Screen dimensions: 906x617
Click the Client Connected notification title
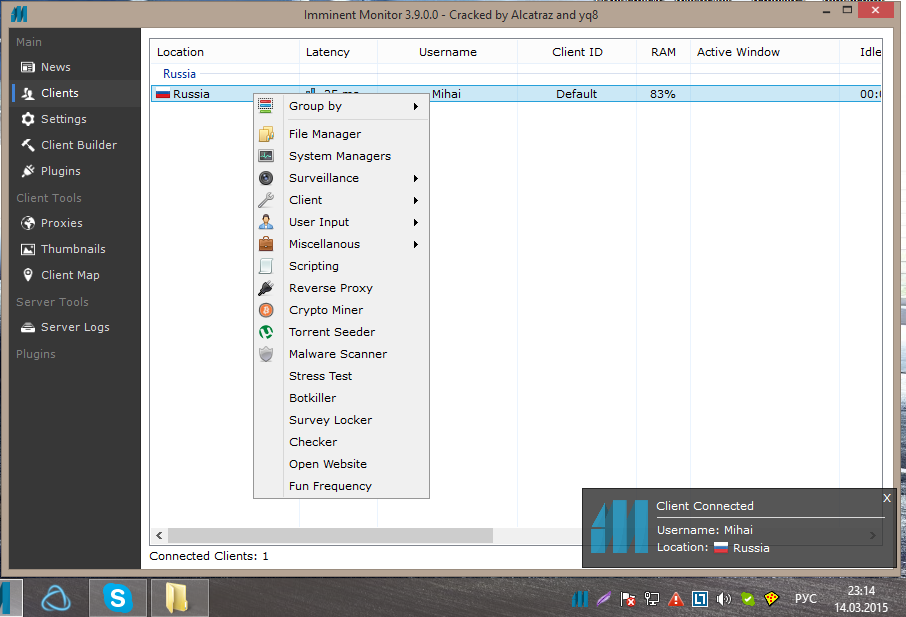tap(705, 506)
